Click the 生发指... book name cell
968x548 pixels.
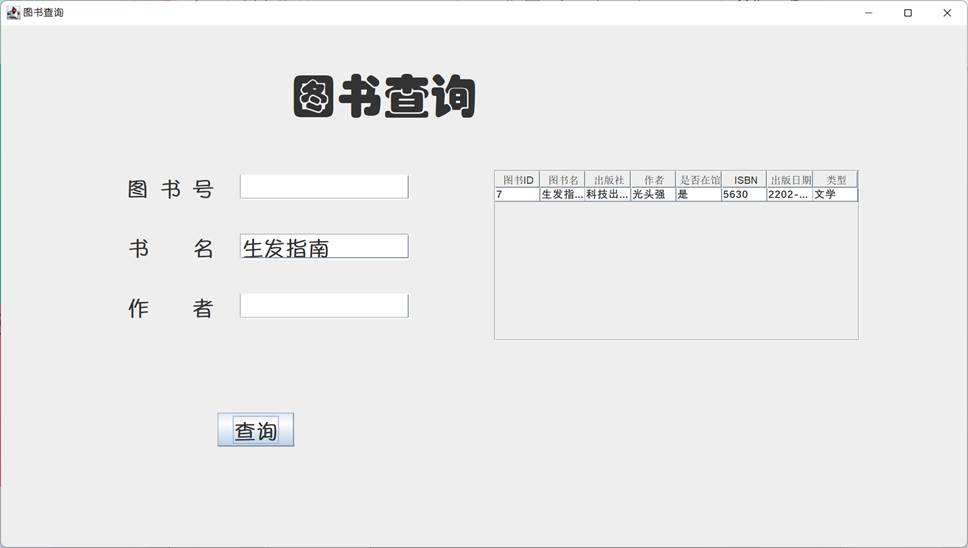(x=562, y=194)
